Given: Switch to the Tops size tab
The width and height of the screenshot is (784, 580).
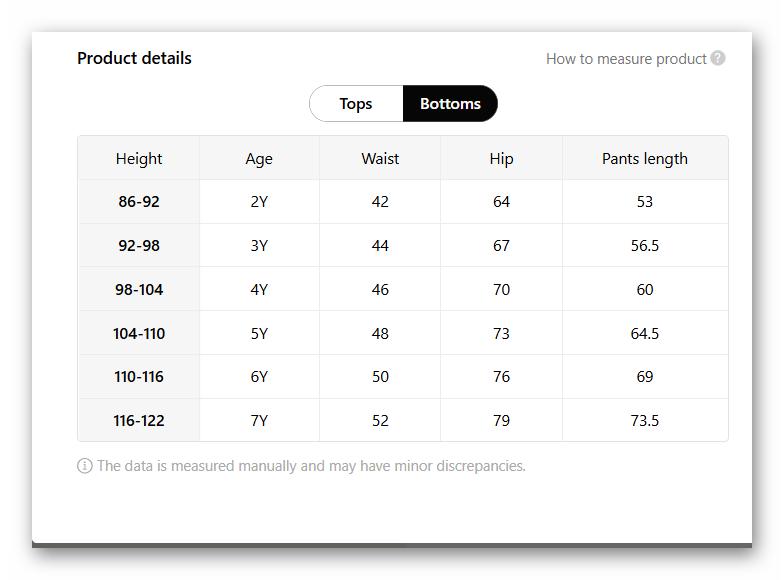Looking at the screenshot, I should pyautogui.click(x=356, y=104).
